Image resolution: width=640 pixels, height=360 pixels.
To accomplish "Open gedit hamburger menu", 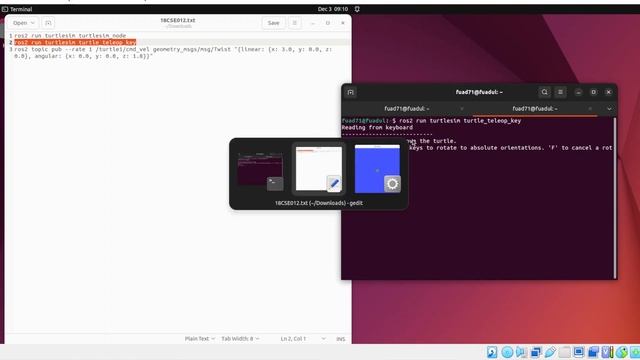I will [295, 23].
